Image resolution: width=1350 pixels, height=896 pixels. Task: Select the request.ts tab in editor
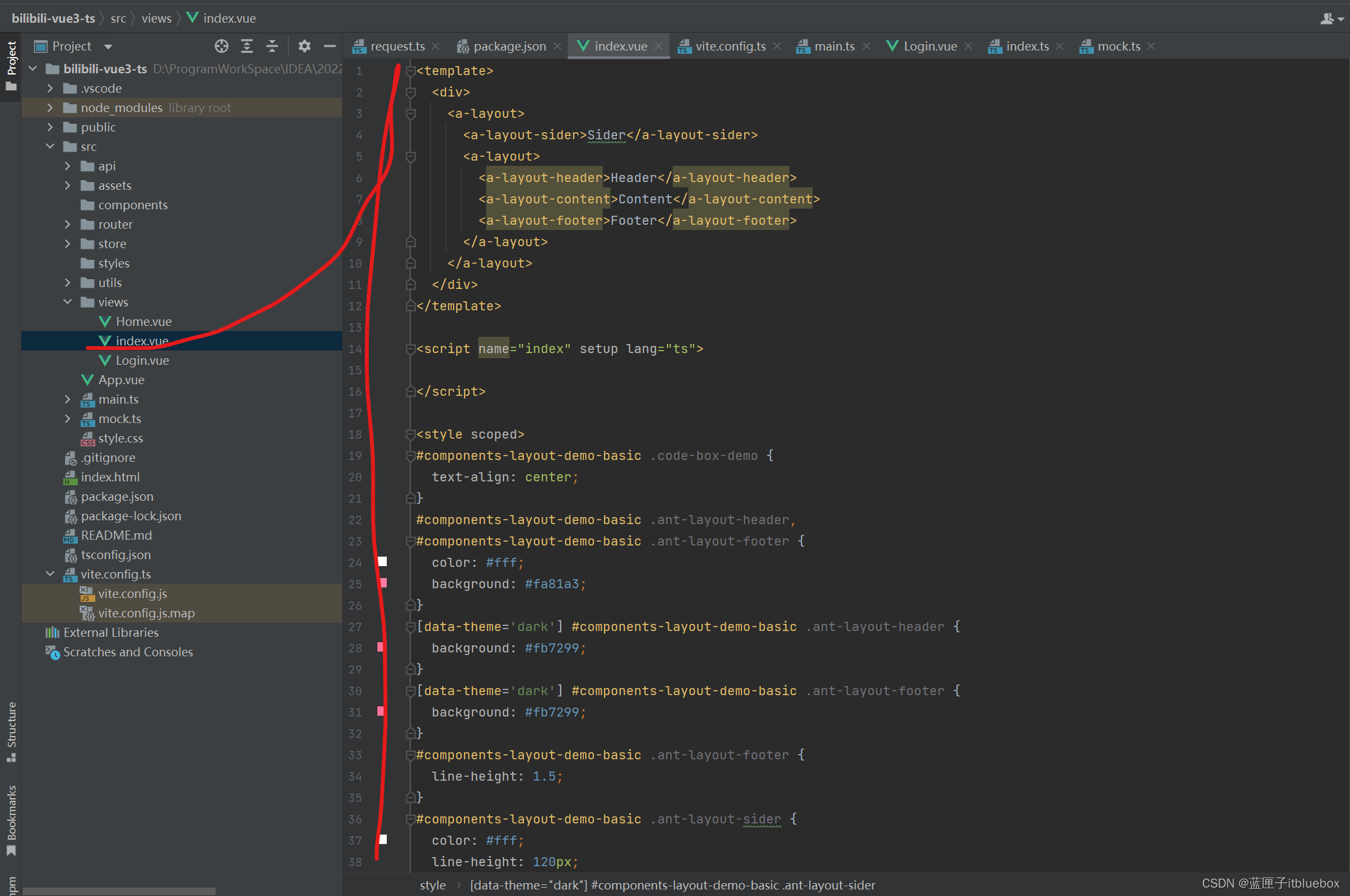(393, 46)
